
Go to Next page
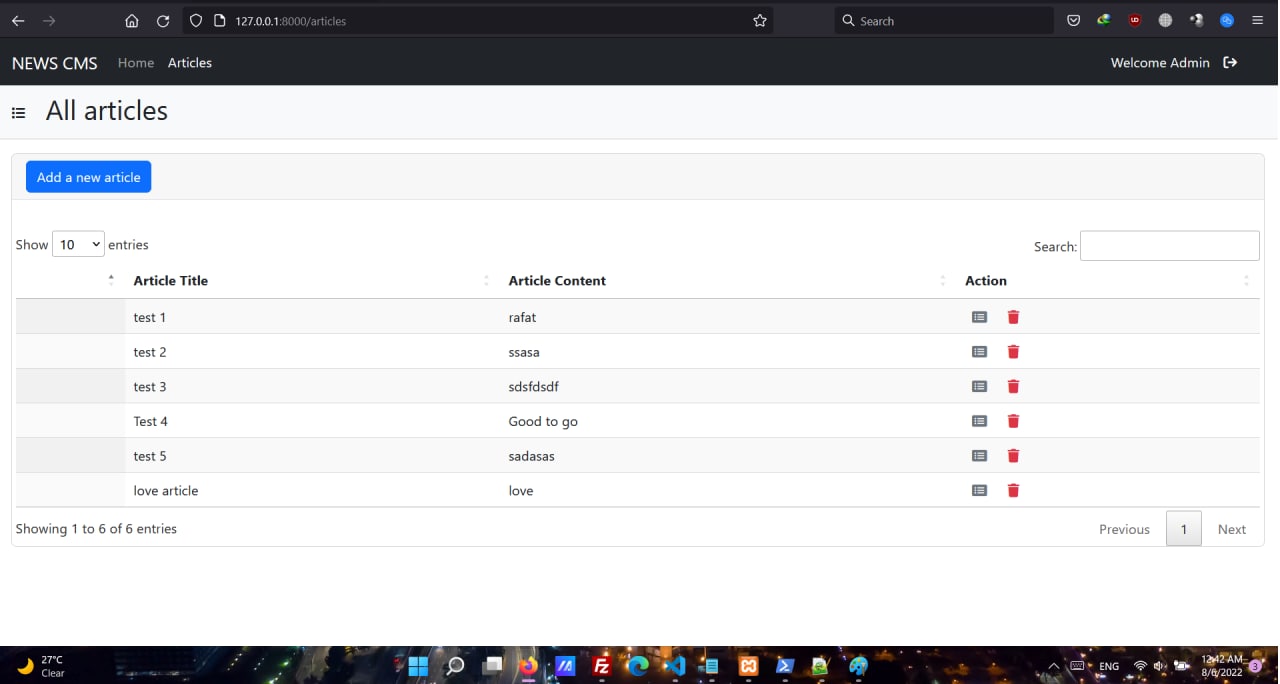click(x=1232, y=529)
